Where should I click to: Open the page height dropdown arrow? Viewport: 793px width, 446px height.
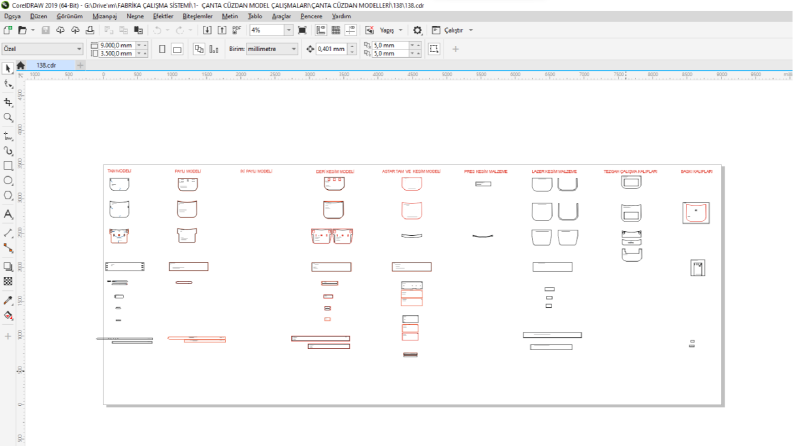pyautogui.click(x=139, y=53)
